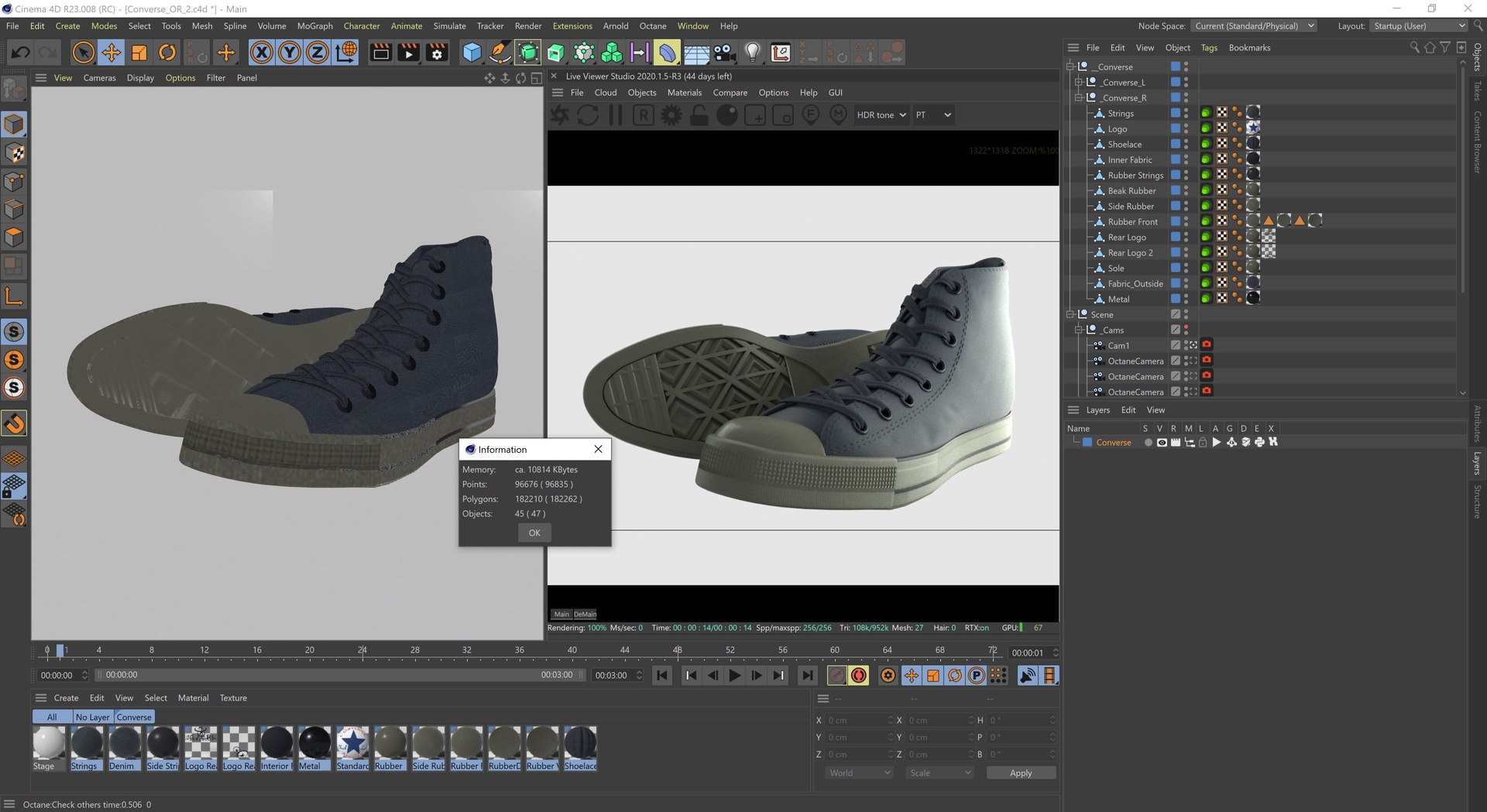Click the Play Forwards button in timeline

click(734, 676)
